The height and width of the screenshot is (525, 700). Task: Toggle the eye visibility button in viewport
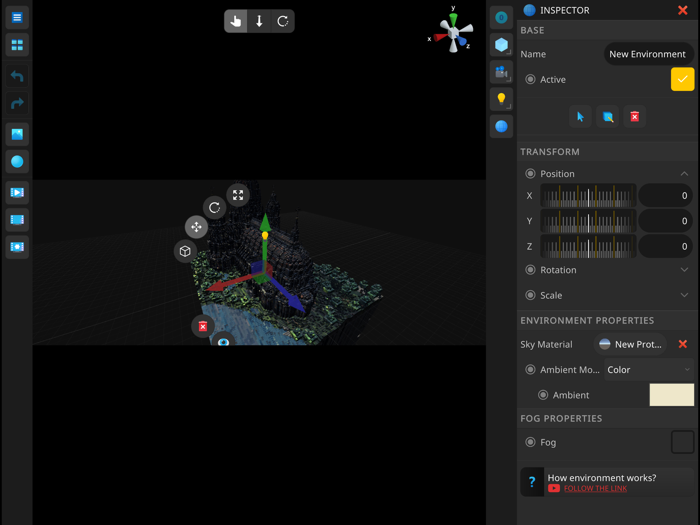point(223,340)
